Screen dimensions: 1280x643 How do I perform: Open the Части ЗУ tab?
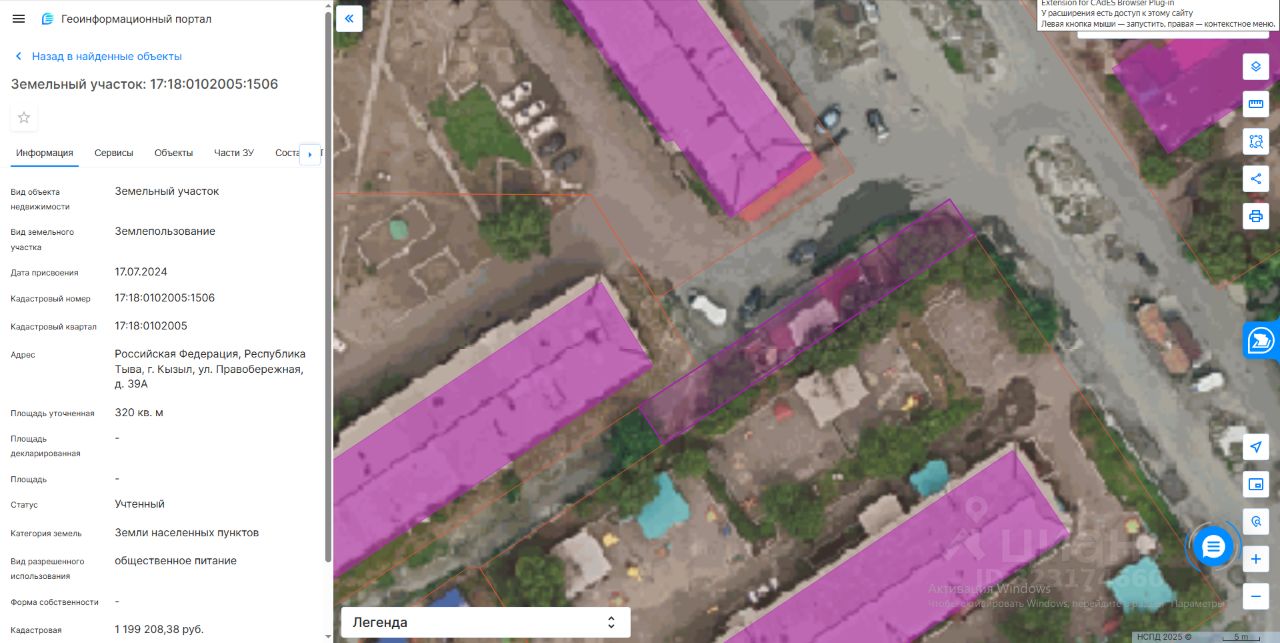234,153
